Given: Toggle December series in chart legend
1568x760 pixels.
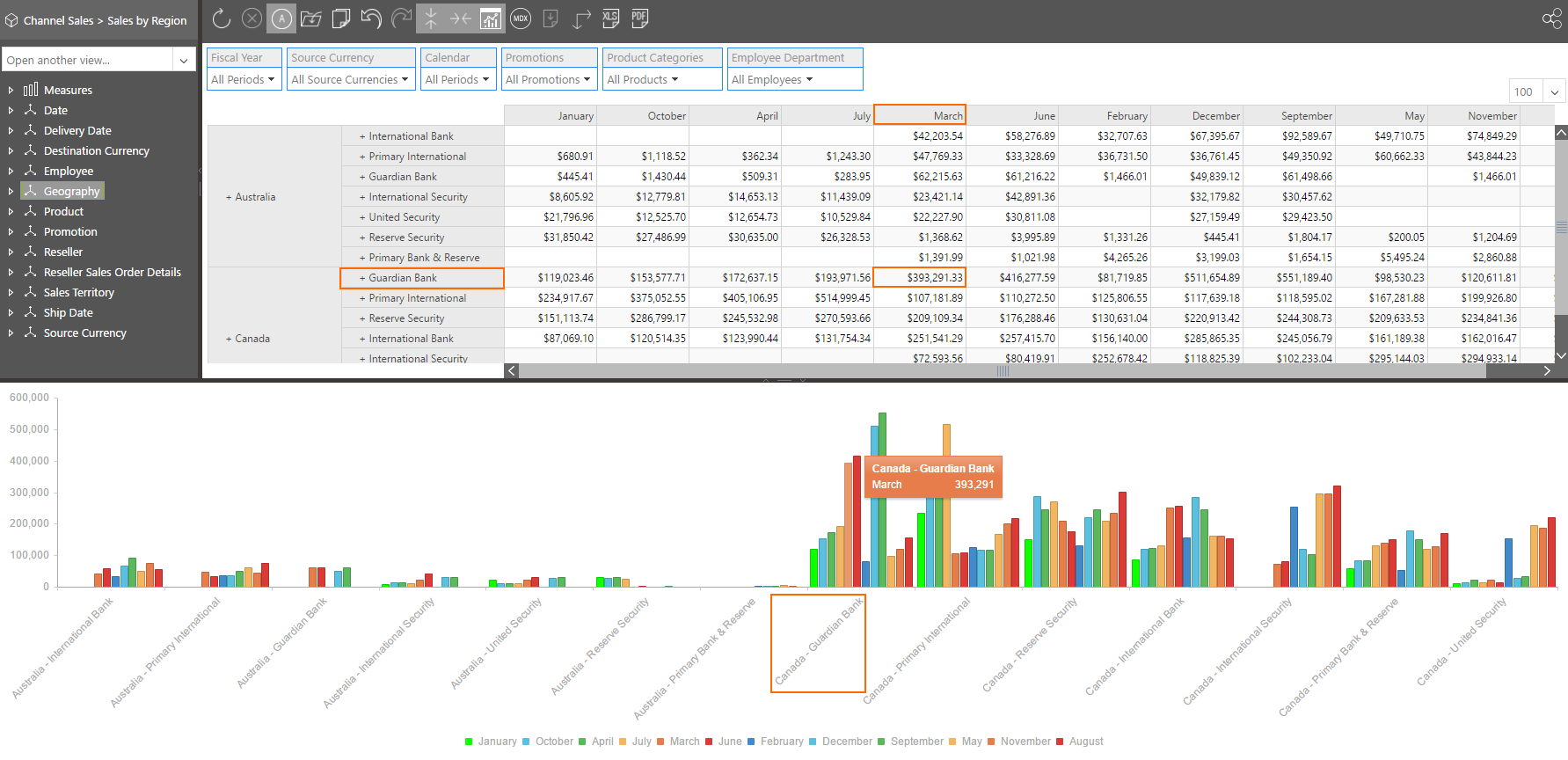Looking at the screenshot, I should point(841,742).
